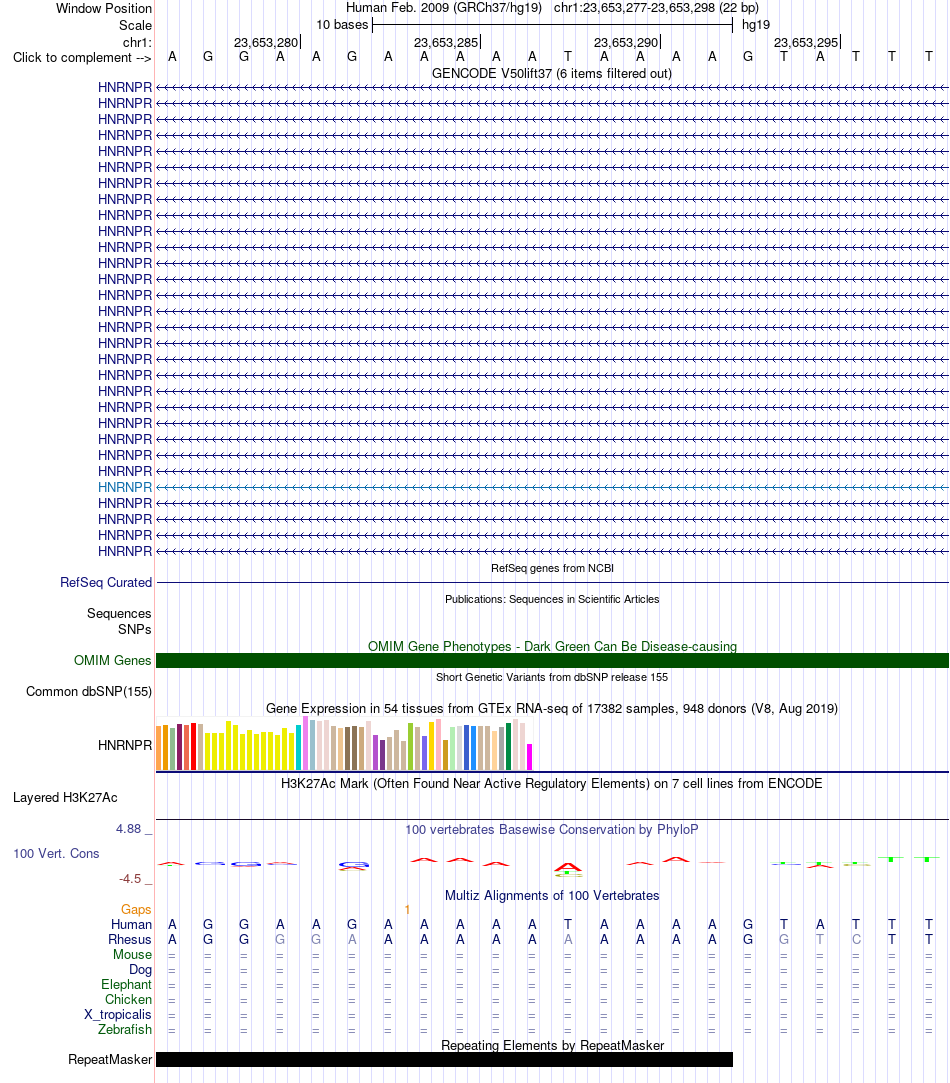Image resolution: width=950 pixels, height=1083 pixels.
Task: Click the Sequences track label
Action: 119,613
